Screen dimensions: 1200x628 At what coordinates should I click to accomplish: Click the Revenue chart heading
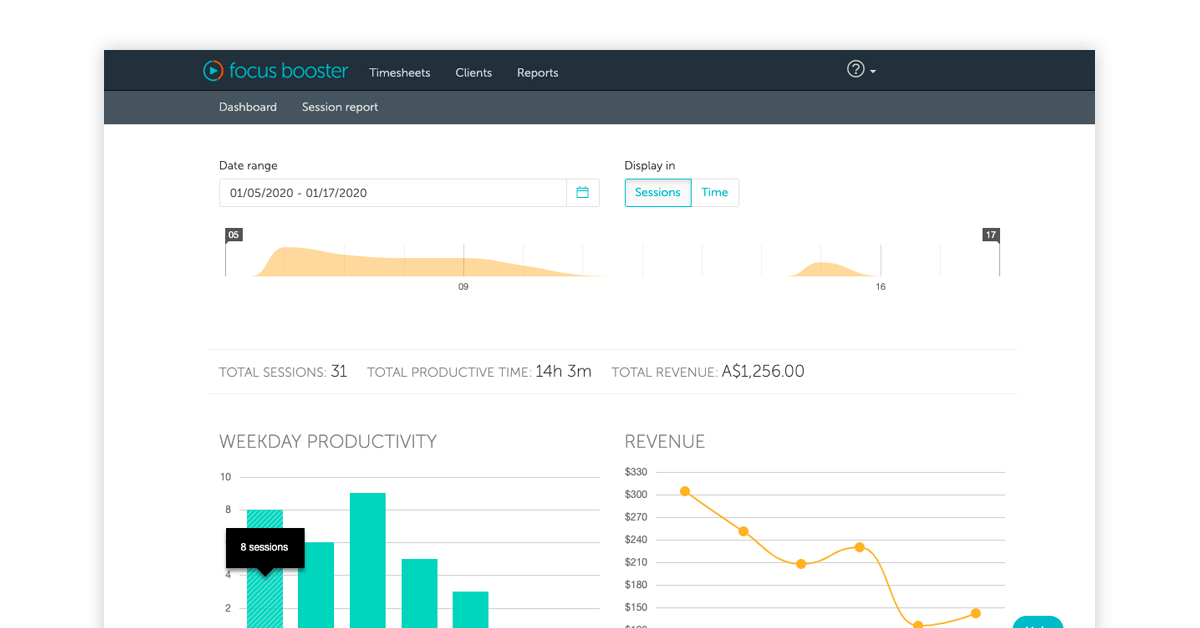pos(665,442)
